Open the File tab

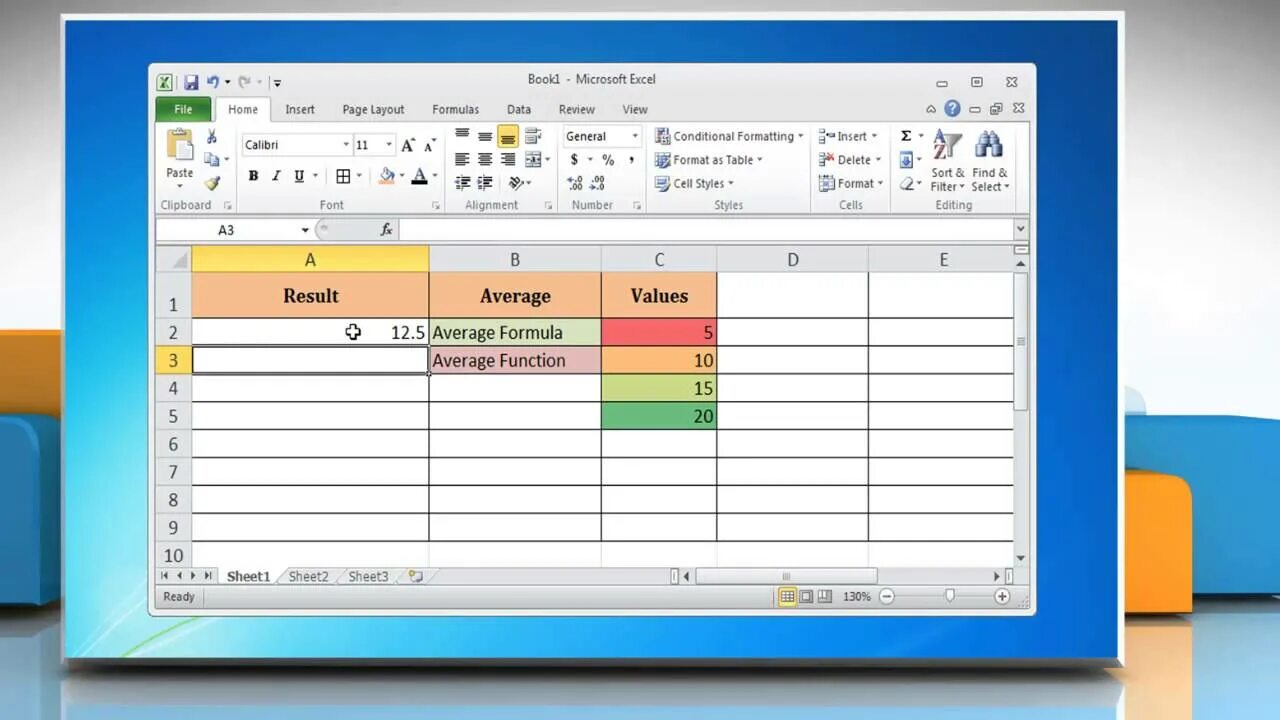(x=183, y=109)
